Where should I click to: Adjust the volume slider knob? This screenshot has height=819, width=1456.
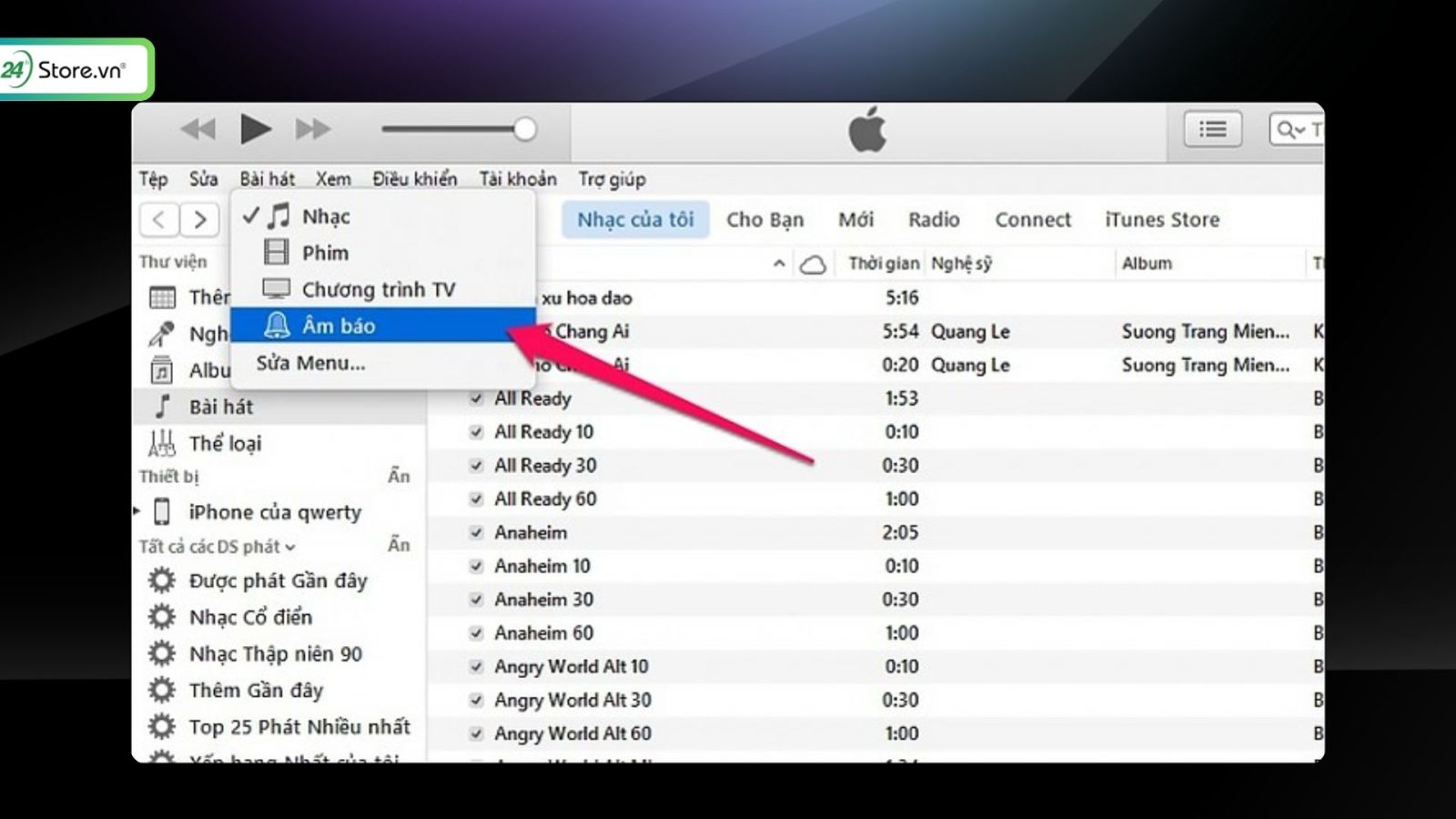tap(525, 129)
